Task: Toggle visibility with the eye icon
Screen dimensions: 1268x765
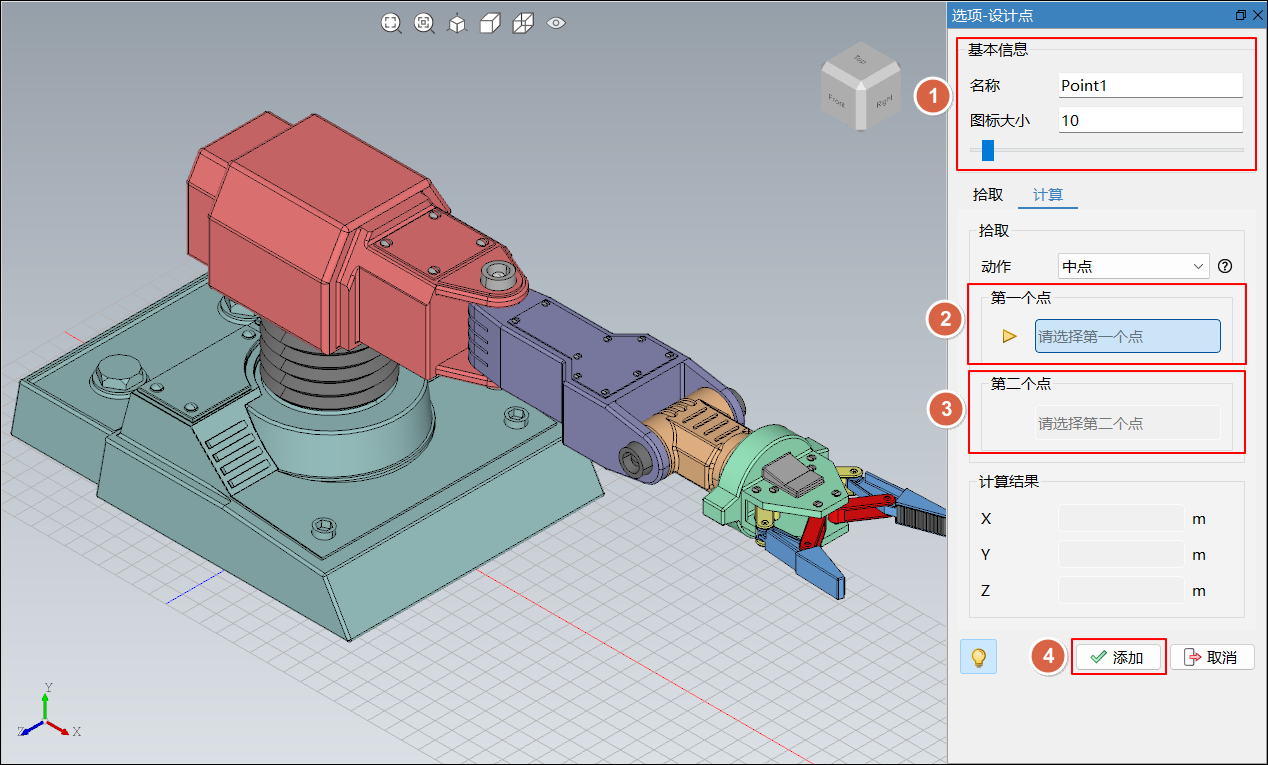Action: [x=556, y=23]
